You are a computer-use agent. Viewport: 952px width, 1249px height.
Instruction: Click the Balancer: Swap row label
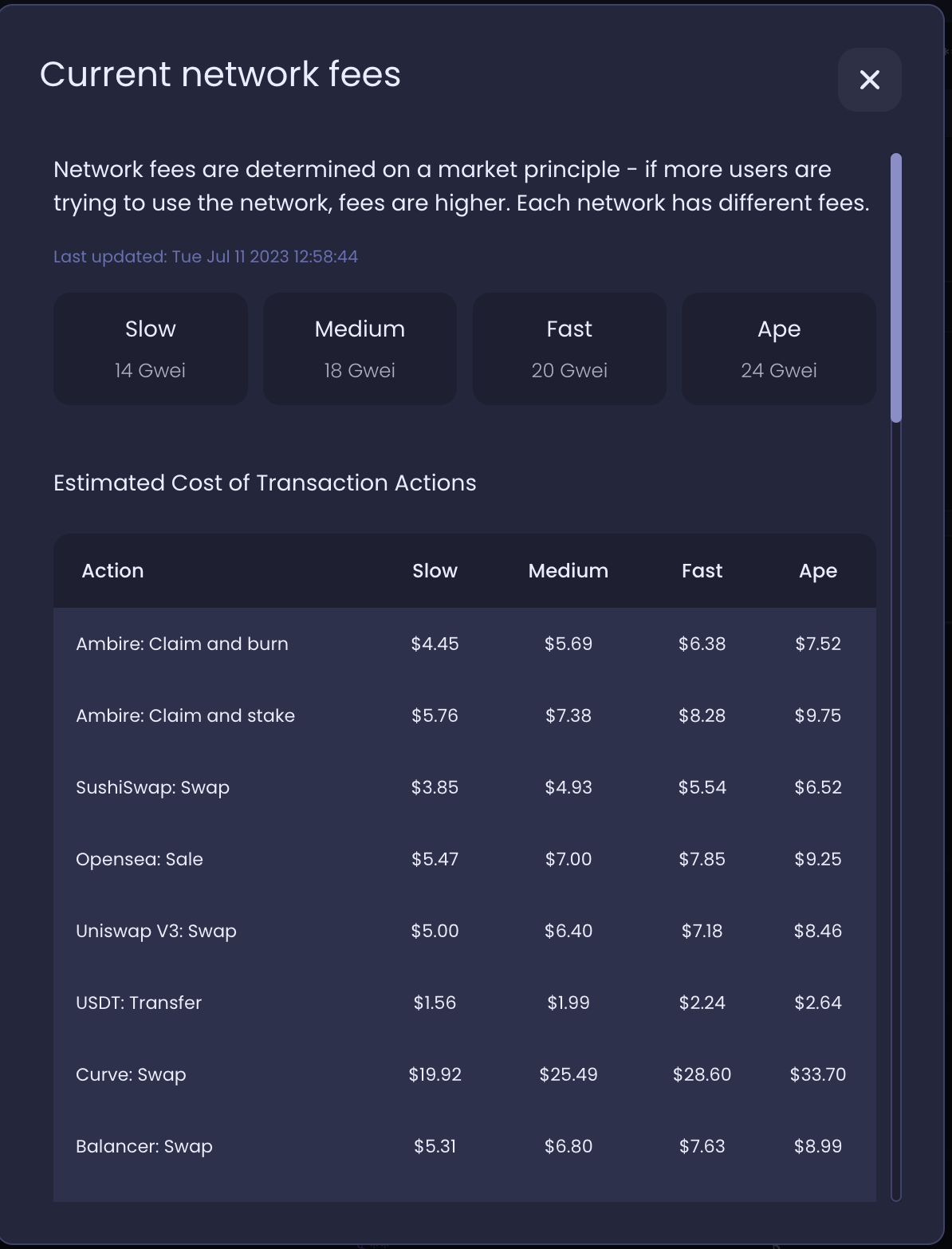point(144,1146)
